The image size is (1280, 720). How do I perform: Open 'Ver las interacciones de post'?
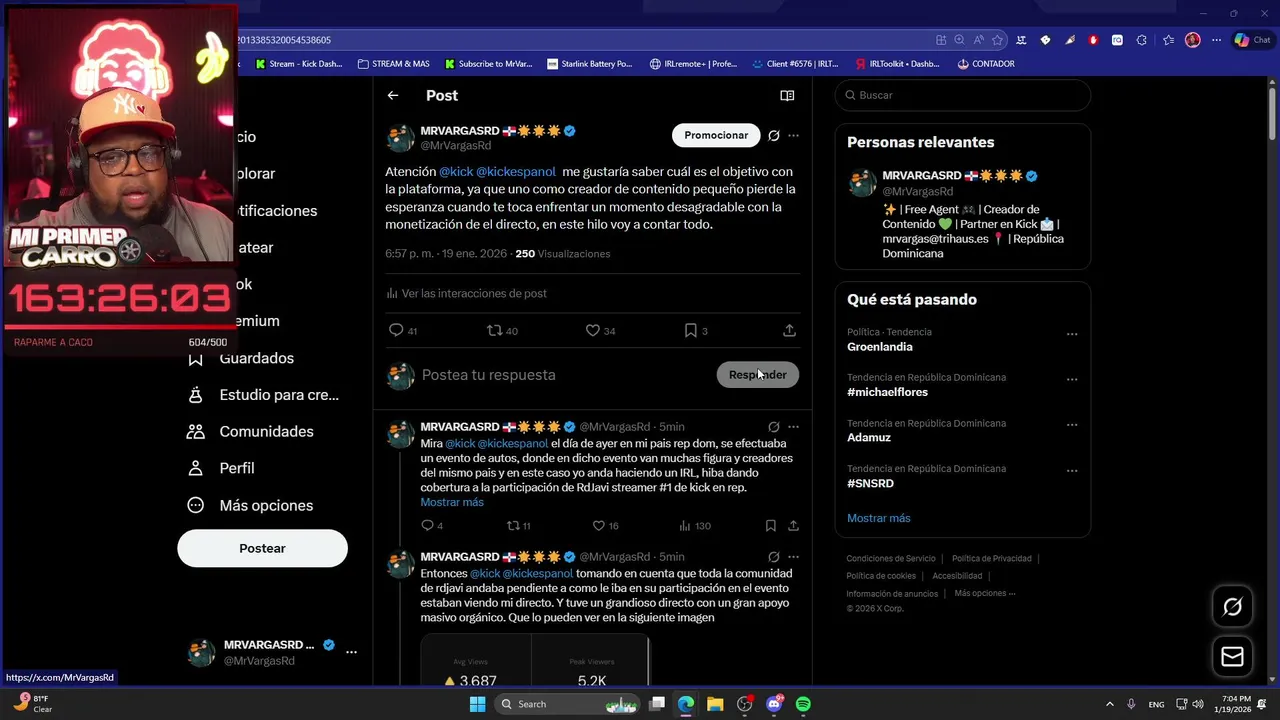click(x=467, y=293)
